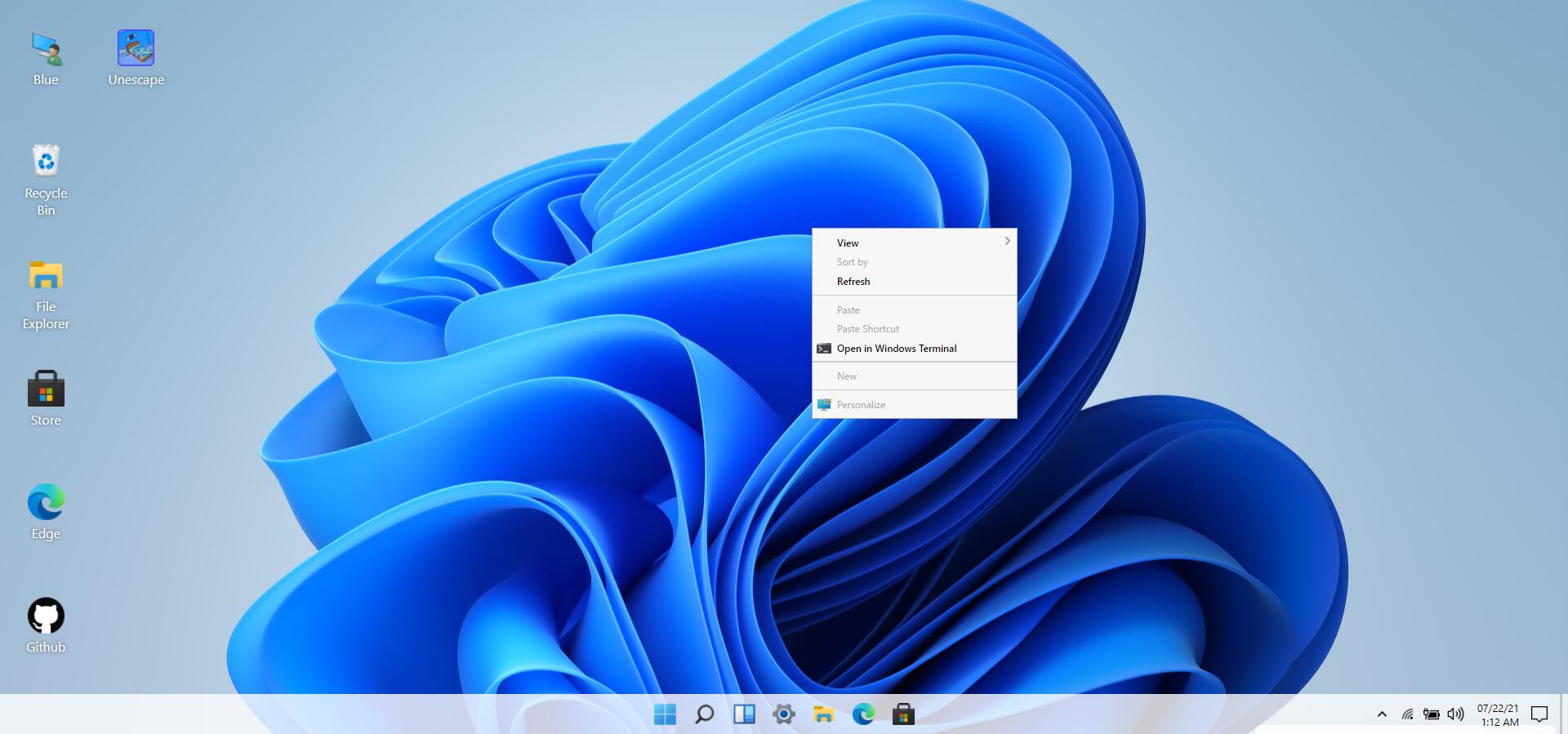
Task: Choose Refresh from the context menu
Action: (853, 282)
